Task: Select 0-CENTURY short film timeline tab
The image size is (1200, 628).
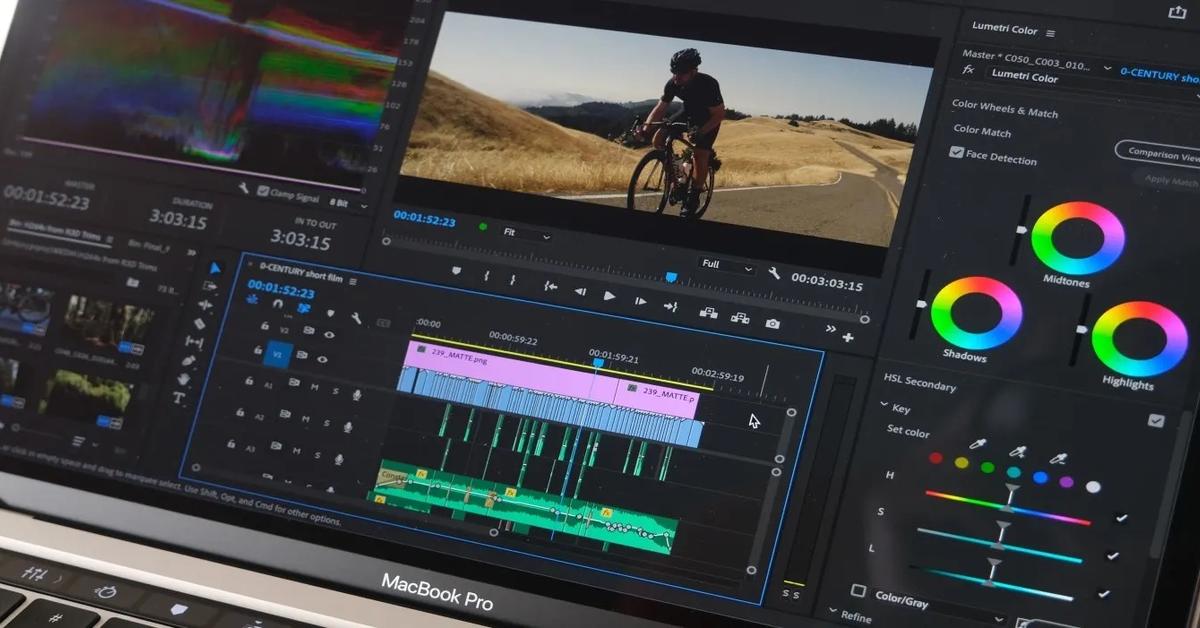Action: 301,272
